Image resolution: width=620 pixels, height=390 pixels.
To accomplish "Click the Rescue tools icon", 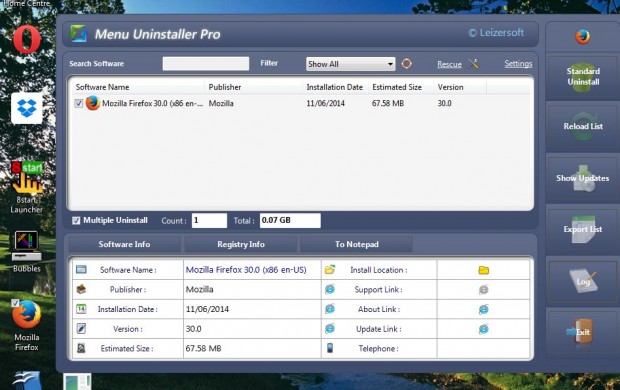I will click(473, 63).
